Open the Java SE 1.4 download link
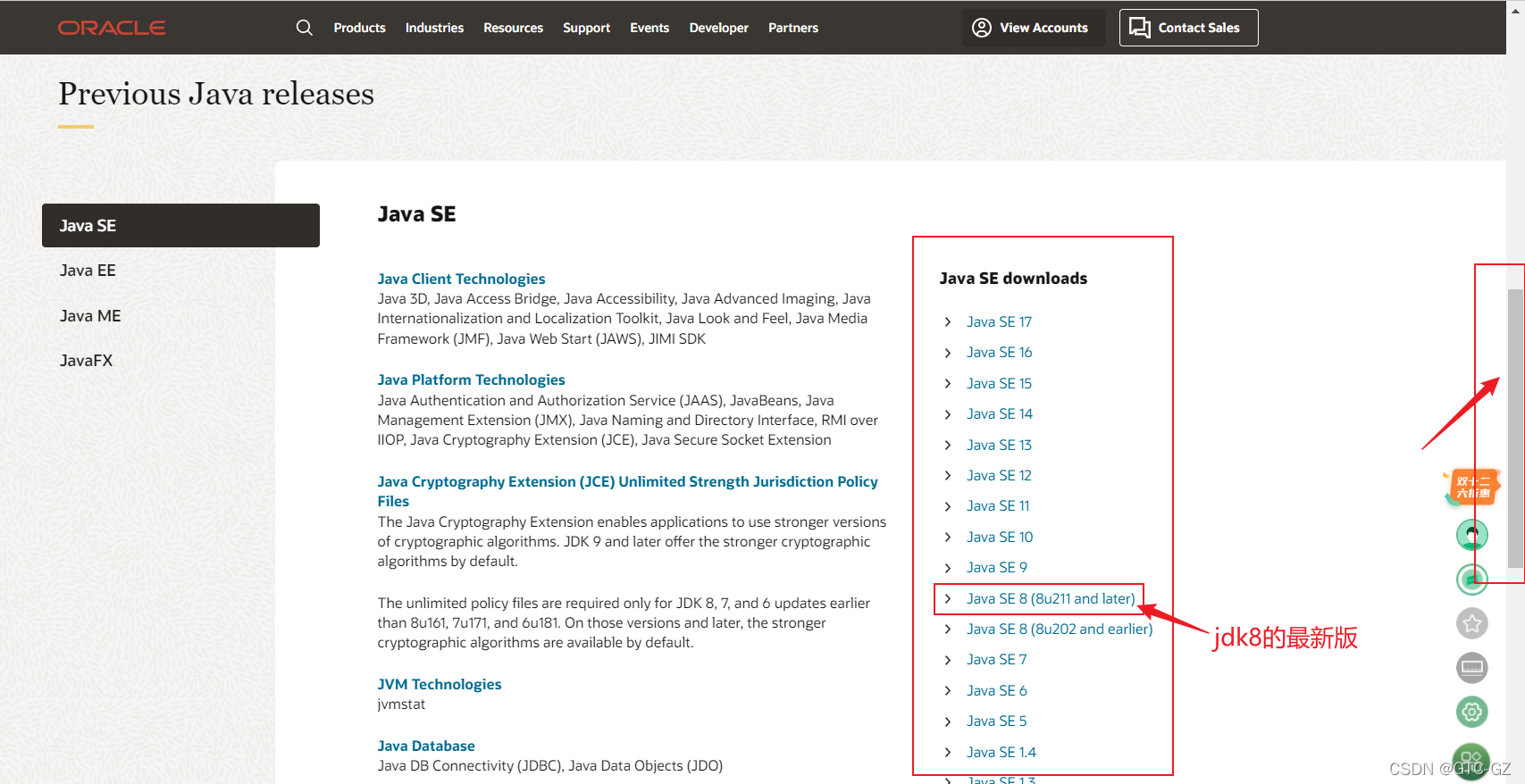This screenshot has height=784, width=1525. coord(1001,753)
